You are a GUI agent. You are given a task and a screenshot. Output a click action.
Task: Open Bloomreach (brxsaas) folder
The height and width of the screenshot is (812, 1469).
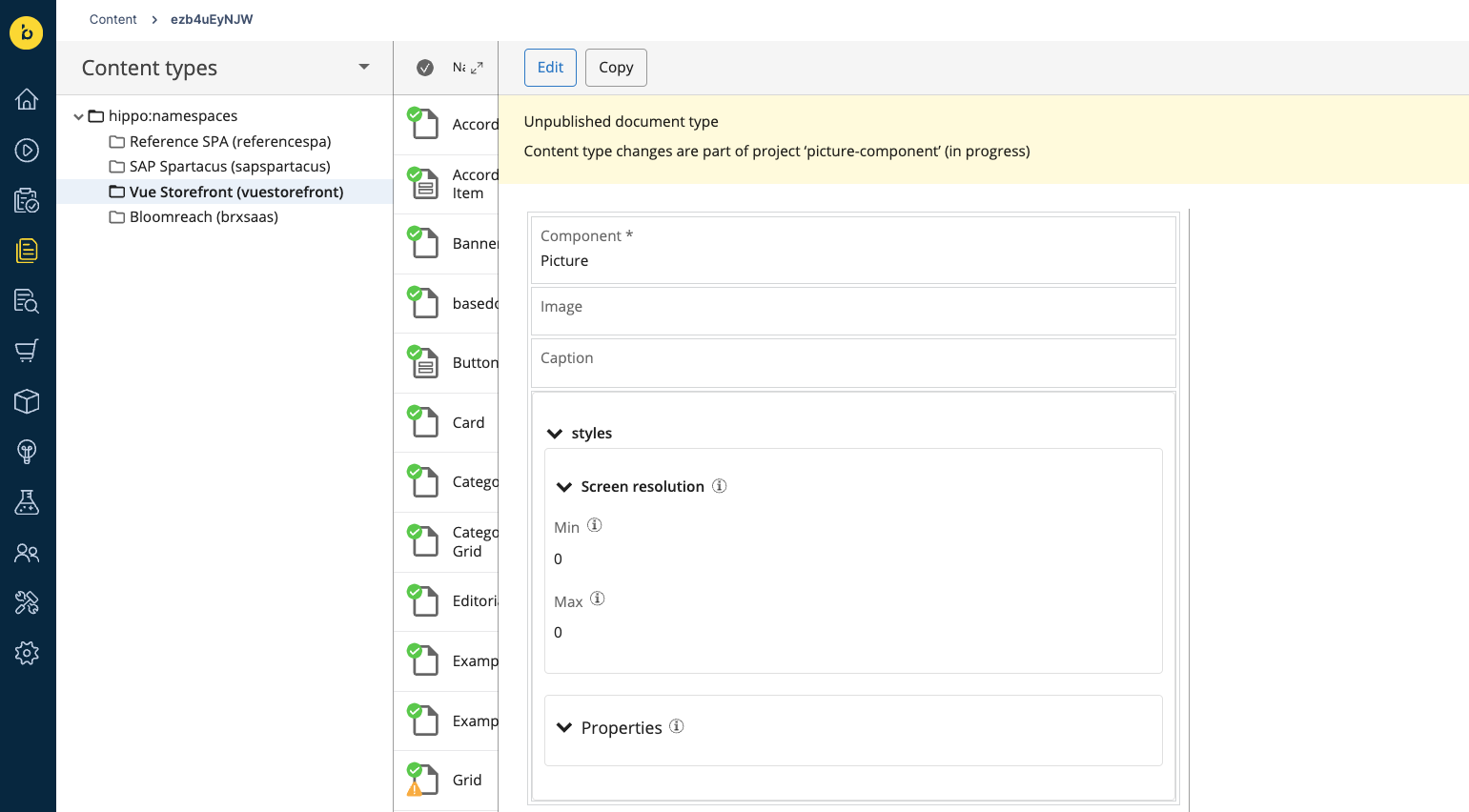pyautogui.click(x=194, y=216)
